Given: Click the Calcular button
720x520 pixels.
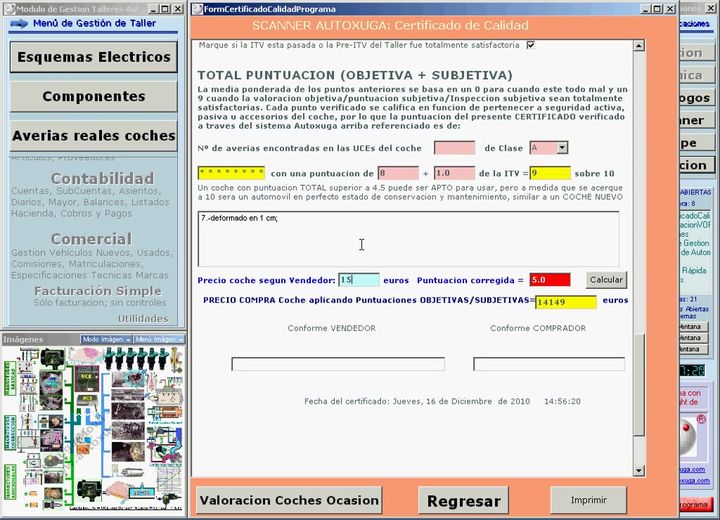Looking at the screenshot, I should [606, 280].
